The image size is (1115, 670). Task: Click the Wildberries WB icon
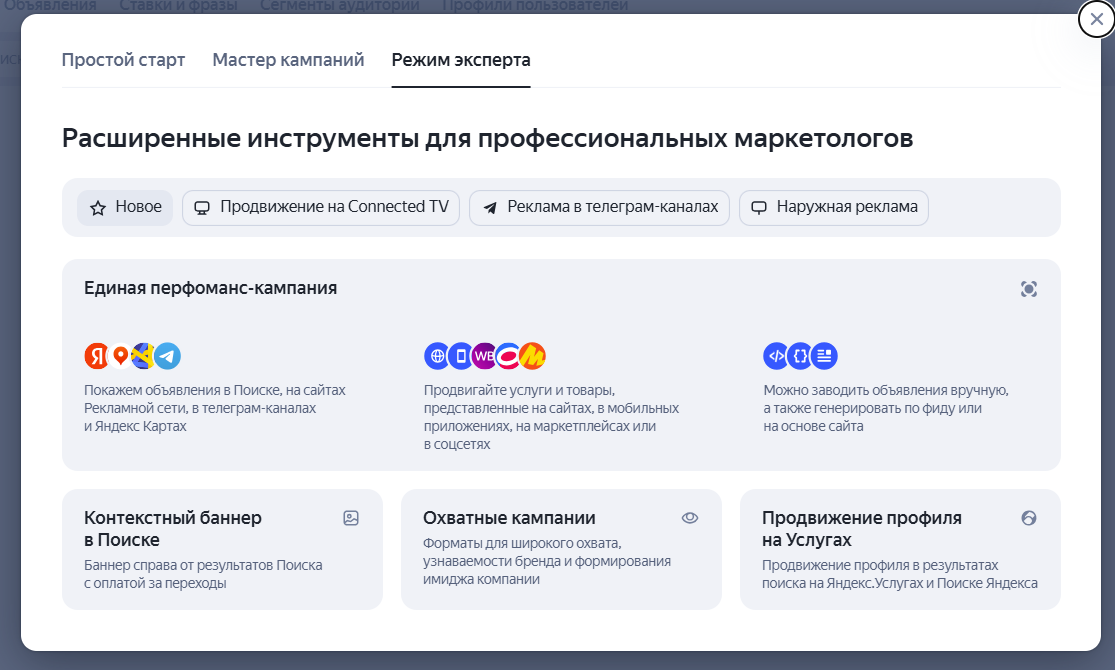[x=484, y=356]
